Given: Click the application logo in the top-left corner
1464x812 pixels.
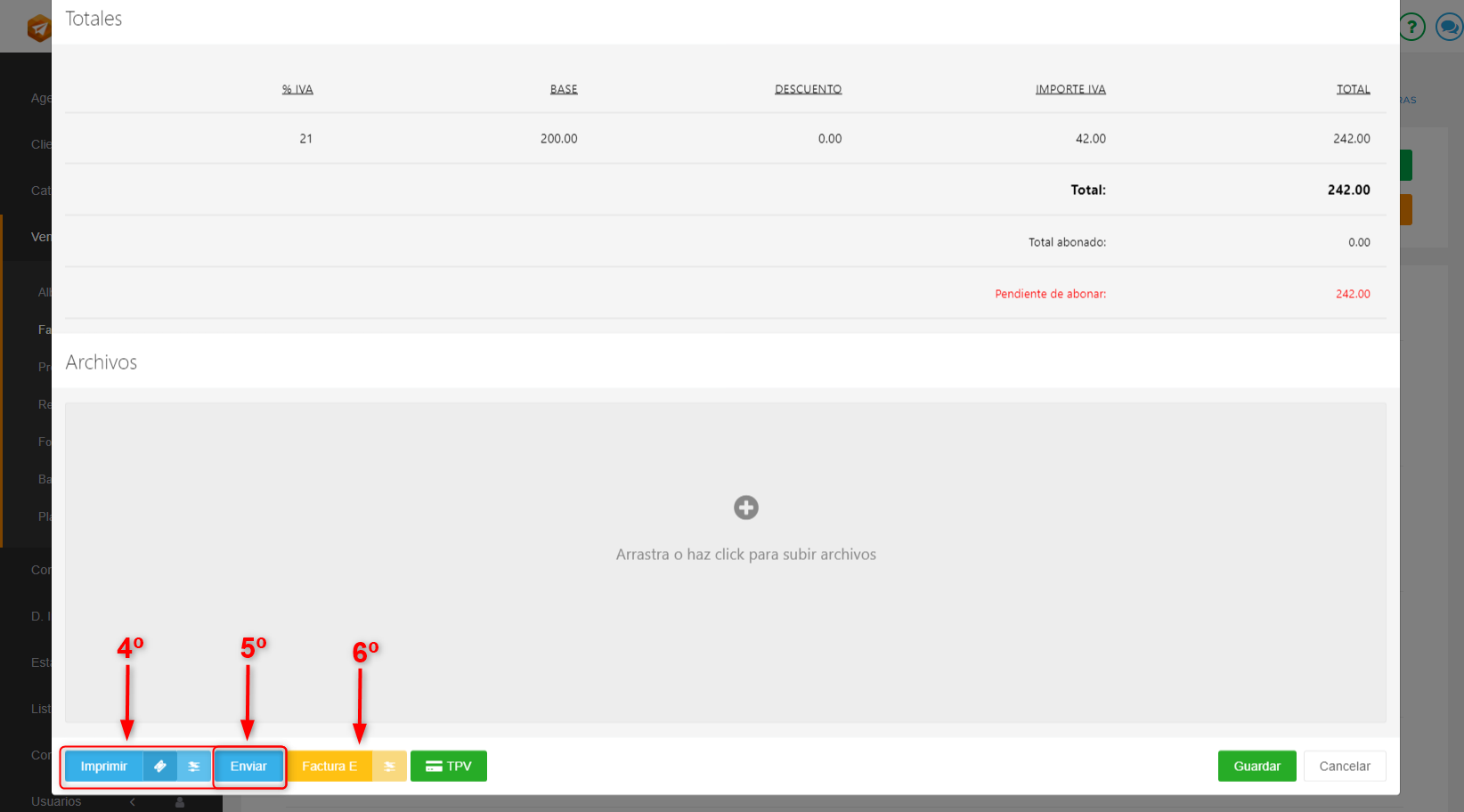Looking at the screenshot, I should 38,28.
